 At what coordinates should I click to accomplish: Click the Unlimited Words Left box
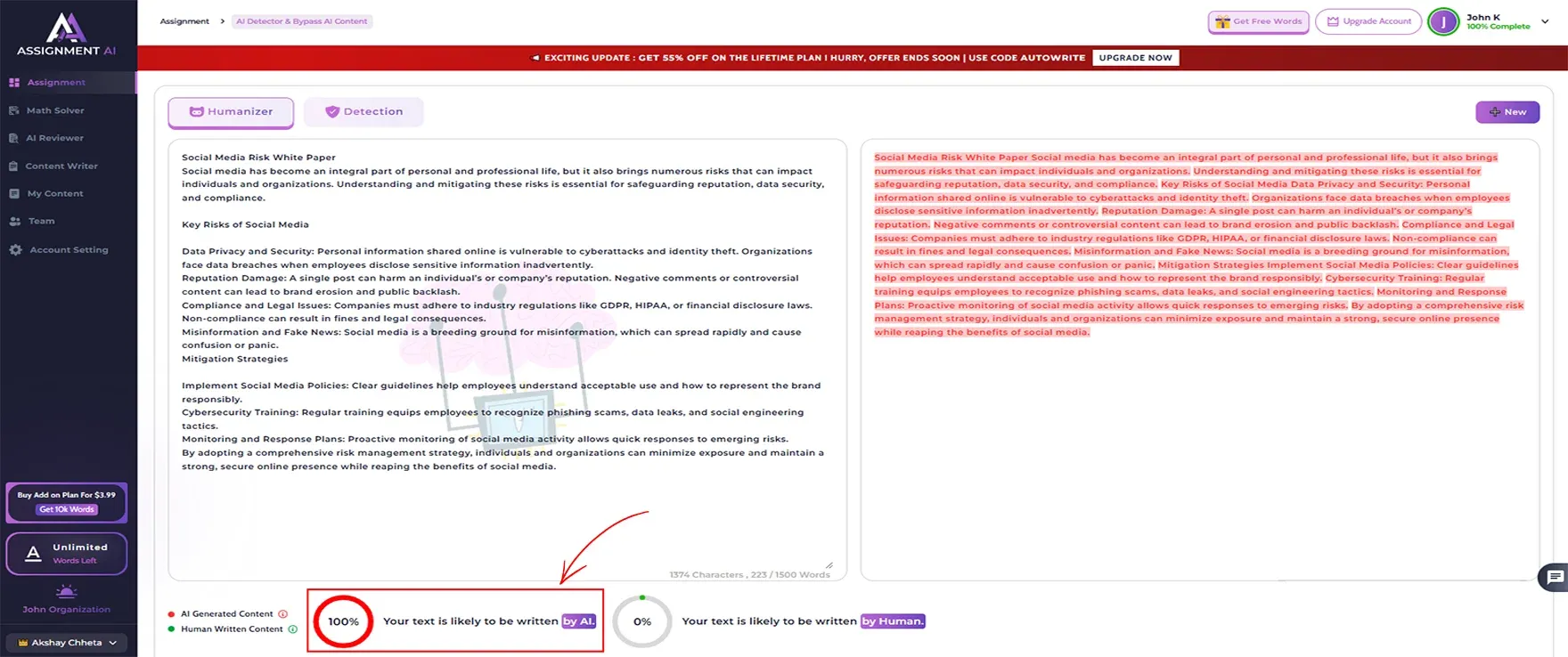(x=67, y=553)
